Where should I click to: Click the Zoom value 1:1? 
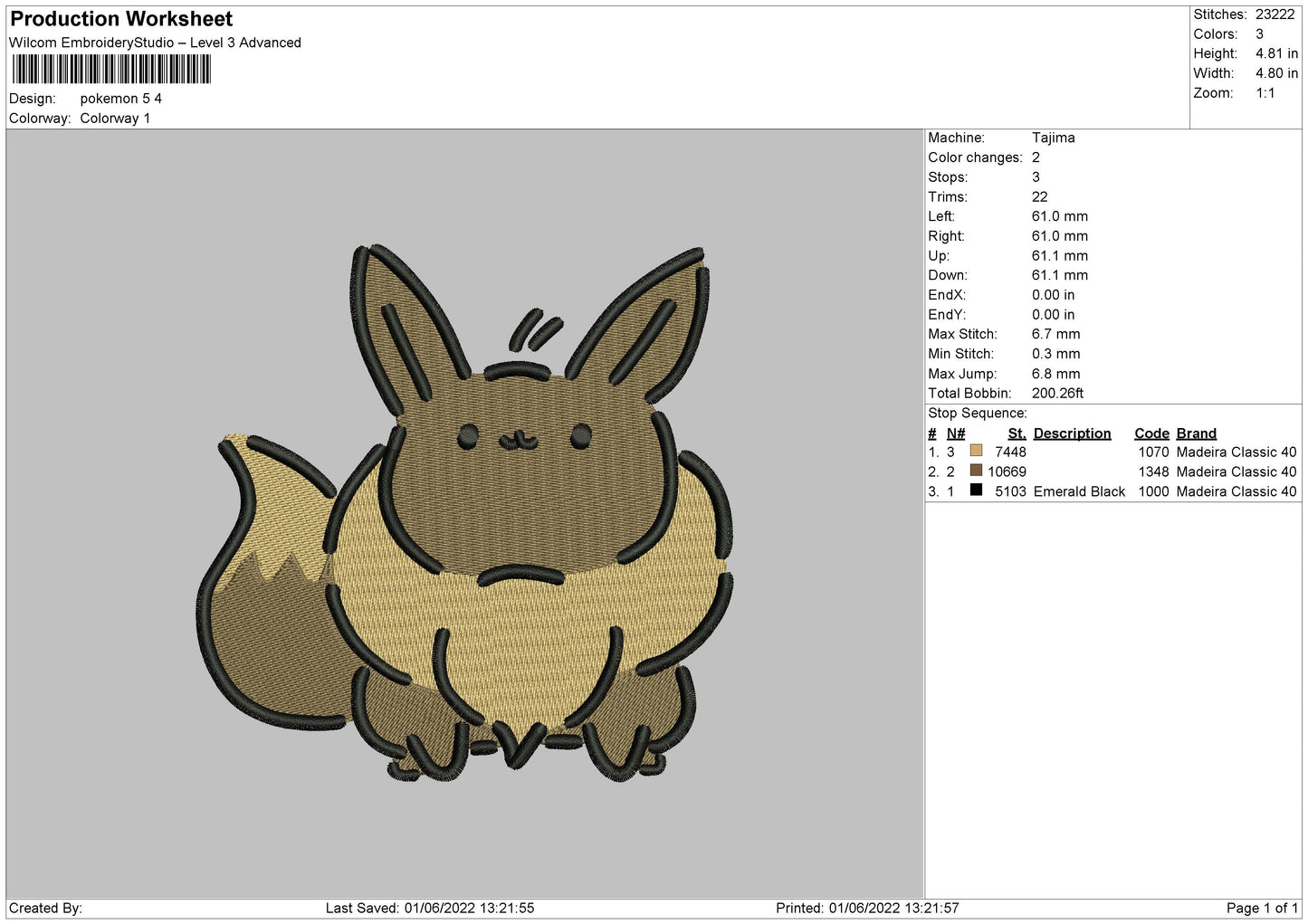pos(1265,93)
